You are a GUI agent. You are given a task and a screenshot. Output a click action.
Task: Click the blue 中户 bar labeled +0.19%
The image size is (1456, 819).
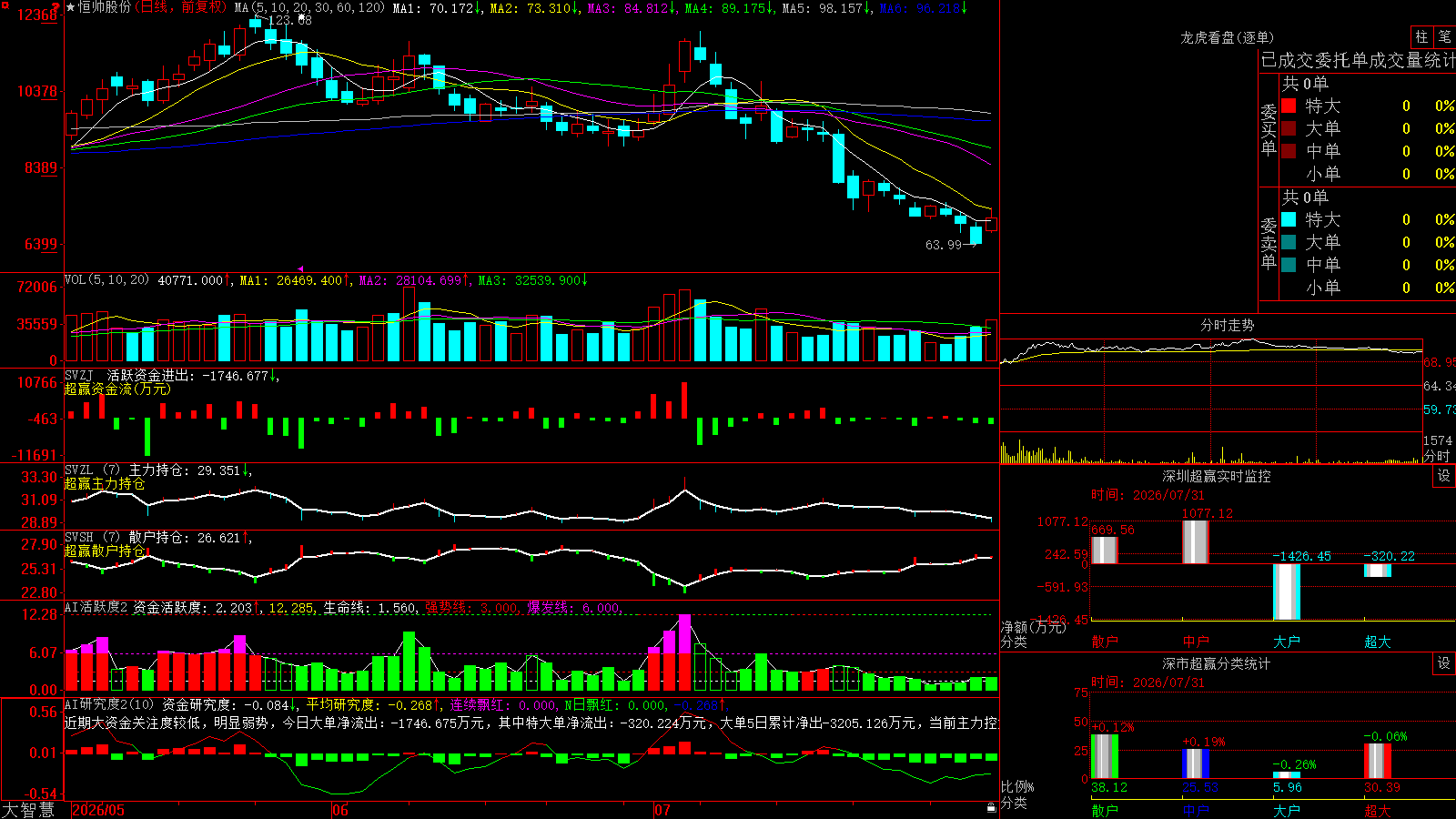click(1195, 763)
